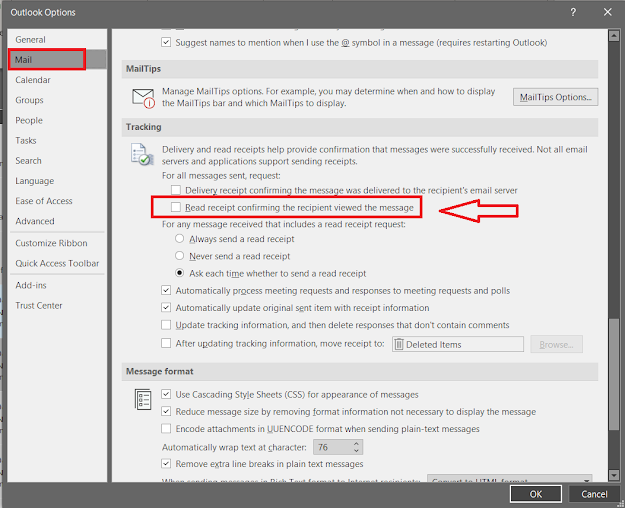Toggle Reduce message size checkbox
The image size is (625, 508).
(x=166, y=411)
